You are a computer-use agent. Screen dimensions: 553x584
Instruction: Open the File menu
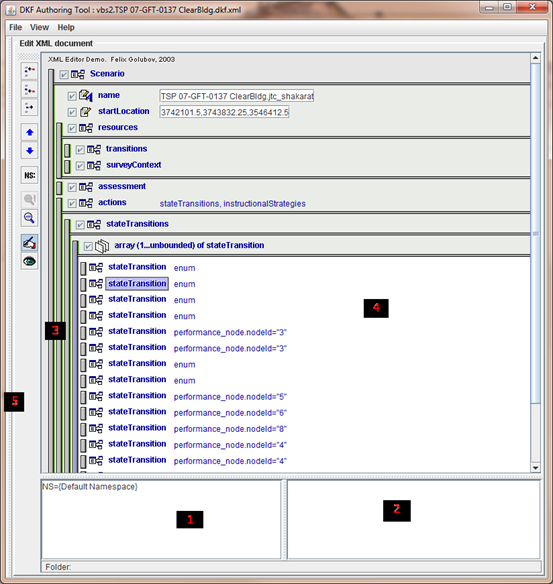[16, 28]
